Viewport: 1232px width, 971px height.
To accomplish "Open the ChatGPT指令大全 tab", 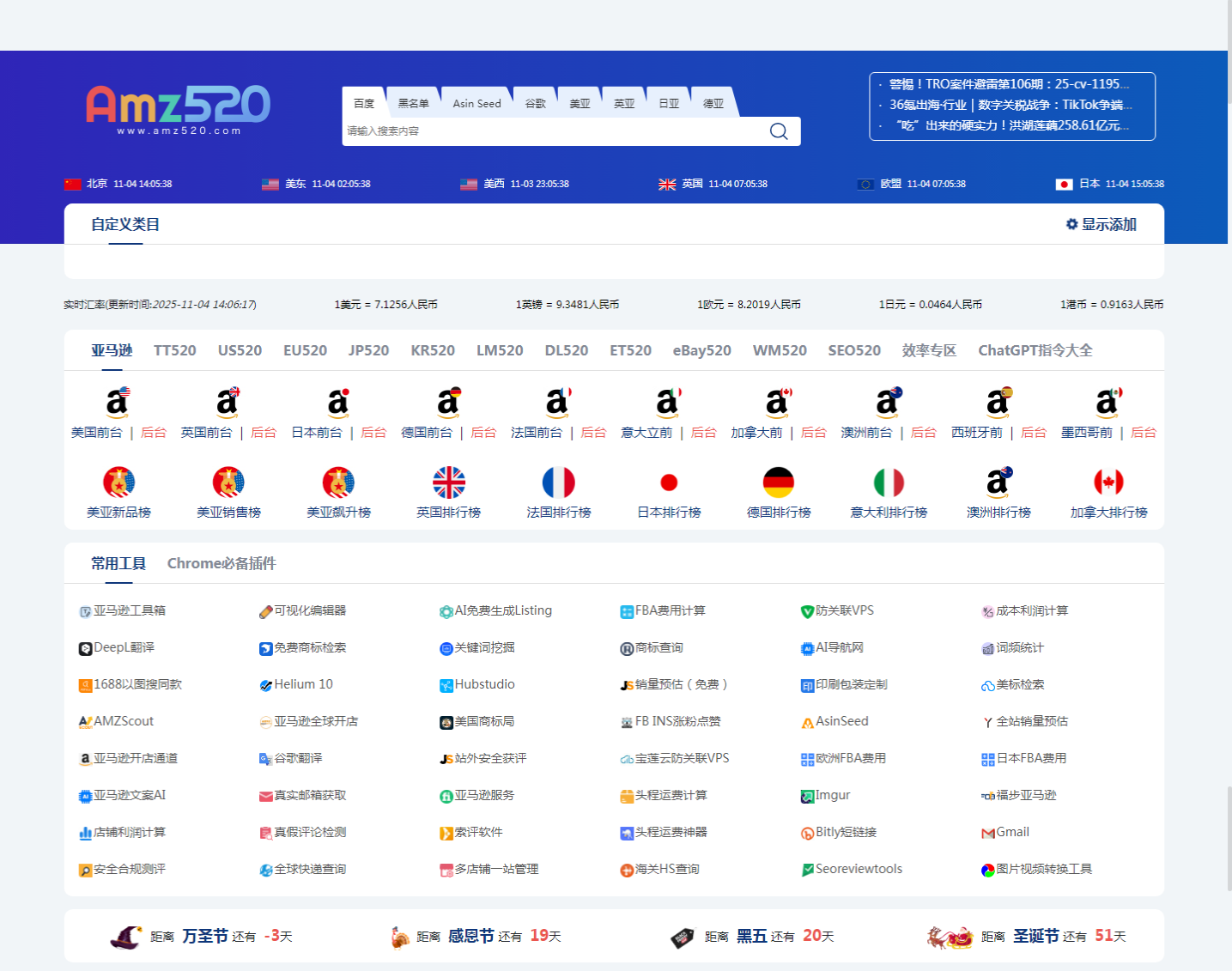I will (x=1035, y=350).
